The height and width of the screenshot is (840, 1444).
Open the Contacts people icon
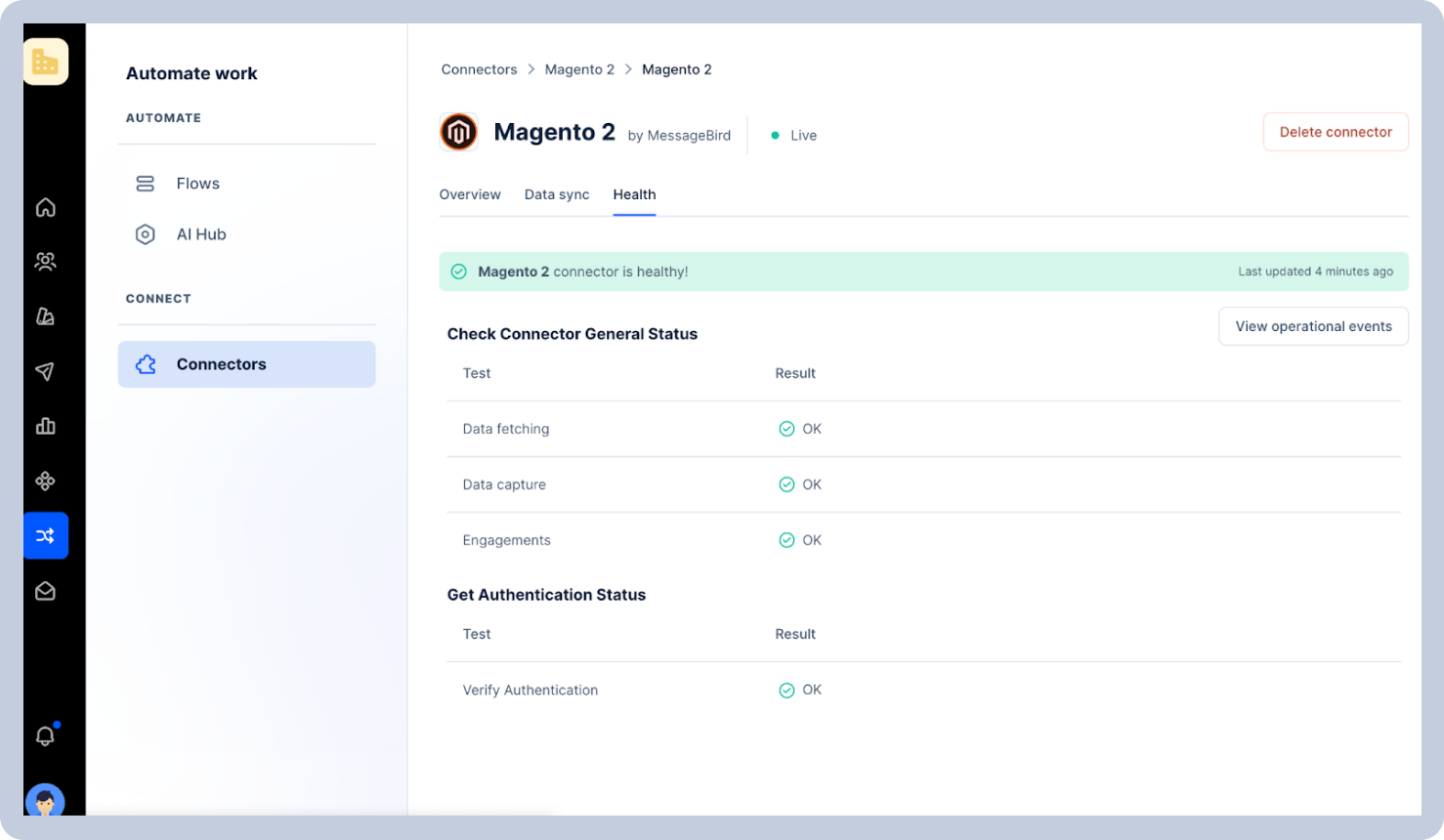click(x=45, y=262)
